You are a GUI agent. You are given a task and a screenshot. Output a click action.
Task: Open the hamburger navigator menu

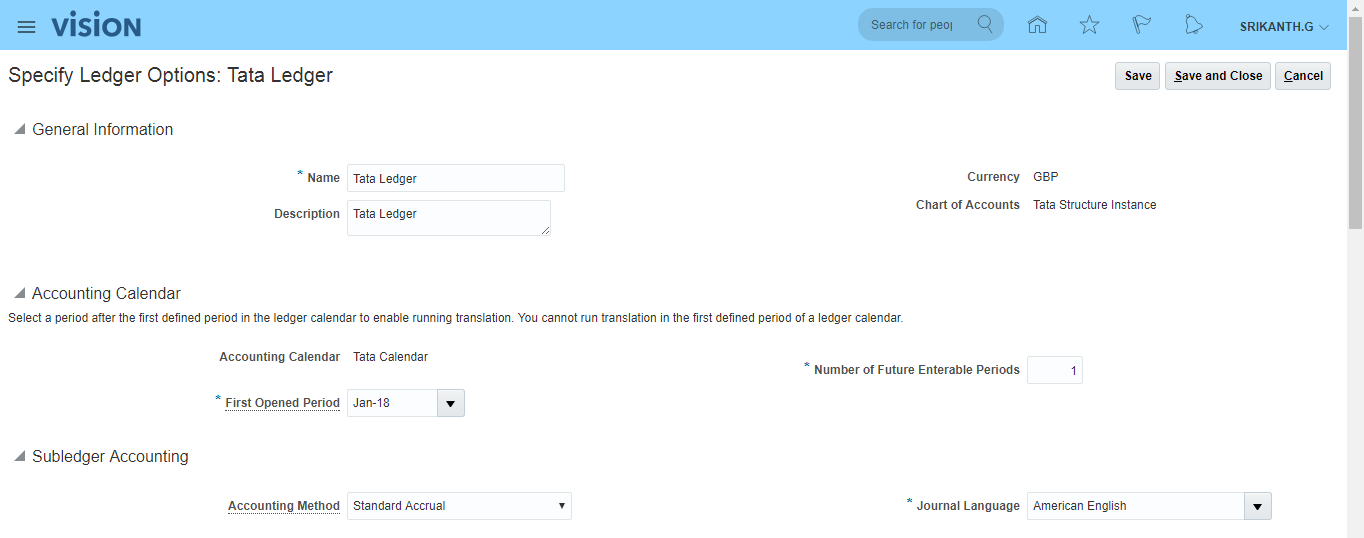27,27
